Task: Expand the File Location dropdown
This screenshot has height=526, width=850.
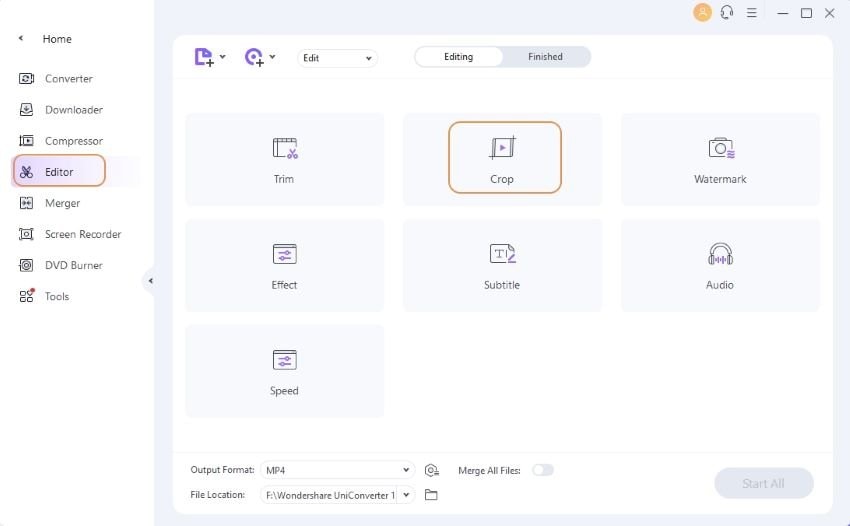Action: pyautogui.click(x=407, y=495)
